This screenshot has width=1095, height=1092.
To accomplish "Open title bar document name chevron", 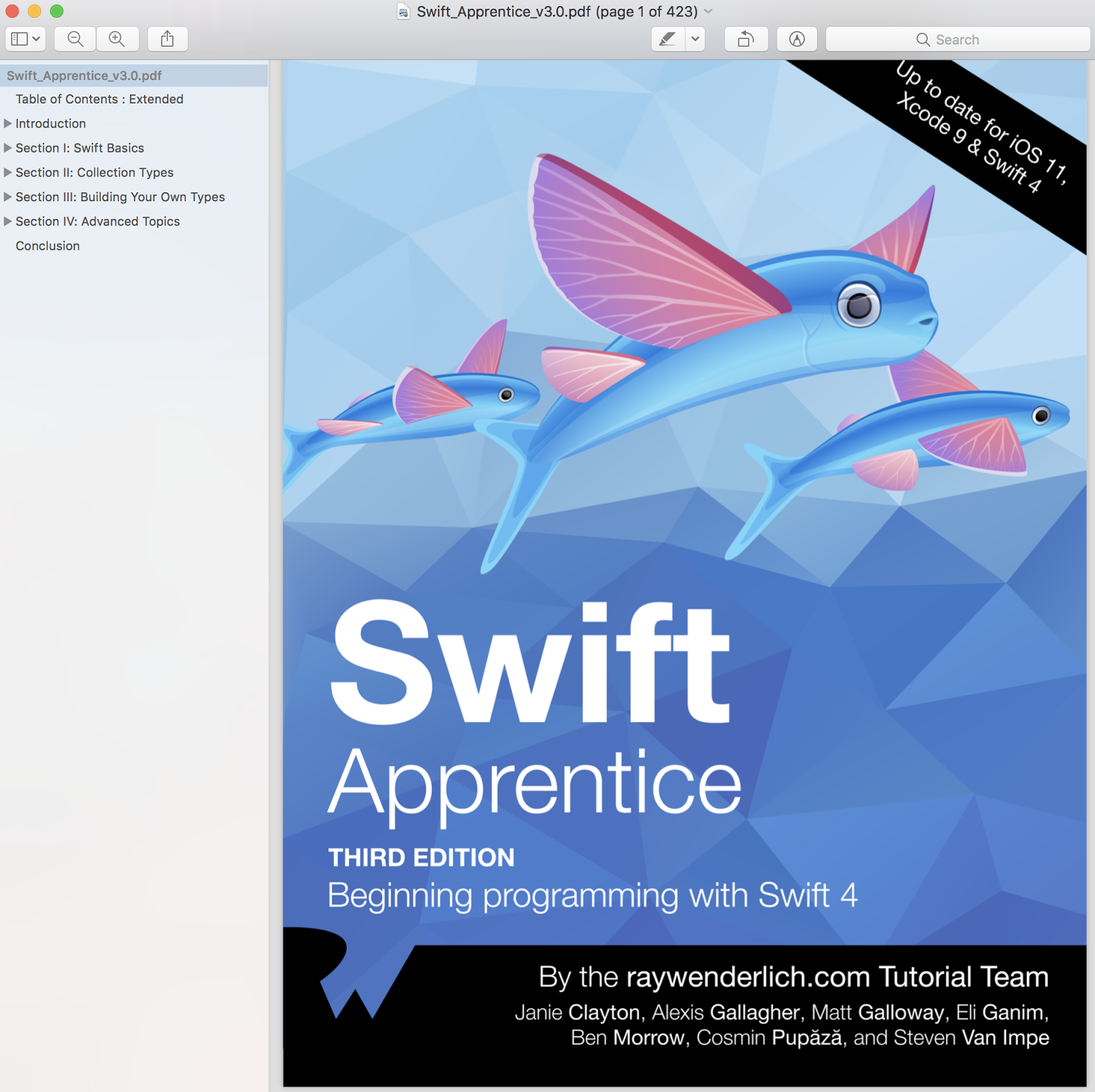I will (x=709, y=12).
